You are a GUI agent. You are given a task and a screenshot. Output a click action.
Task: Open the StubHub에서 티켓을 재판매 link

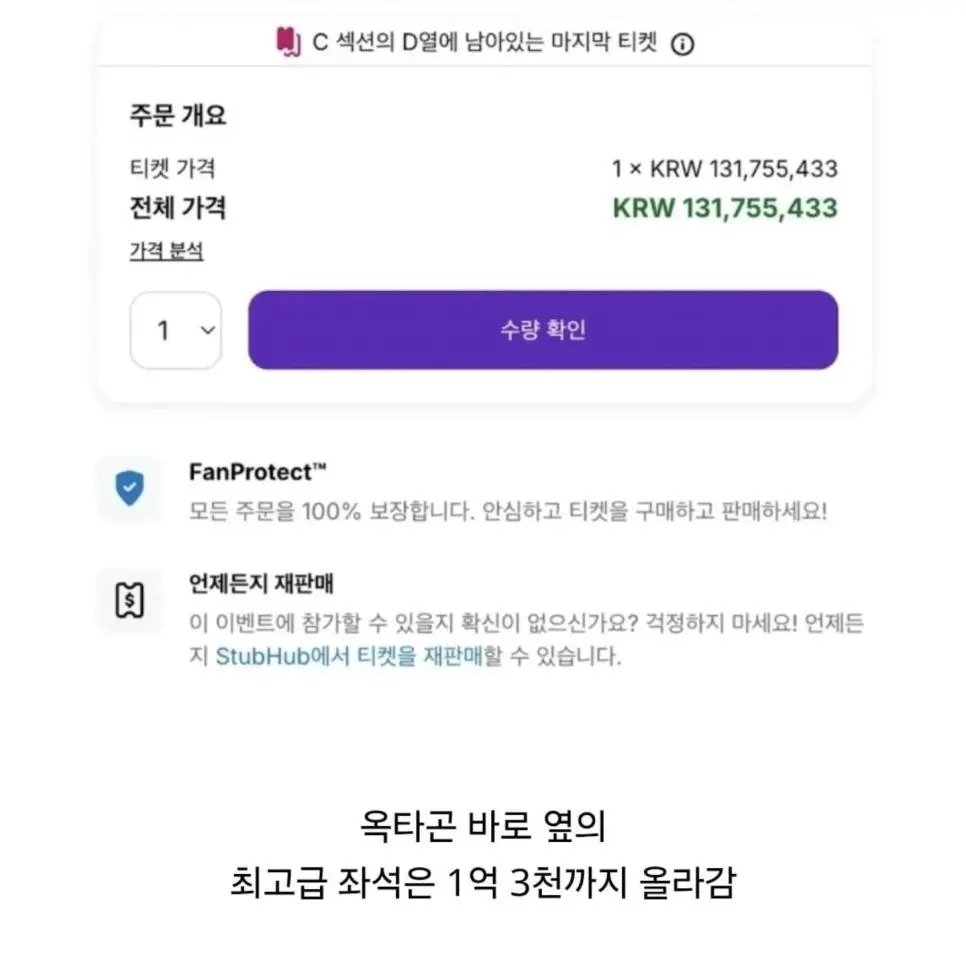coord(349,656)
